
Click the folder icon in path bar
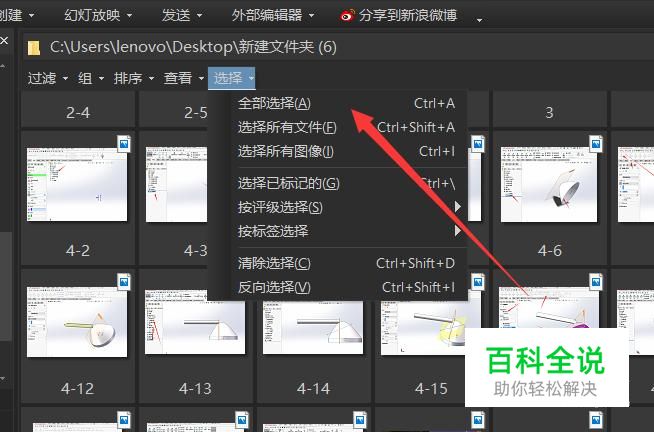34,48
